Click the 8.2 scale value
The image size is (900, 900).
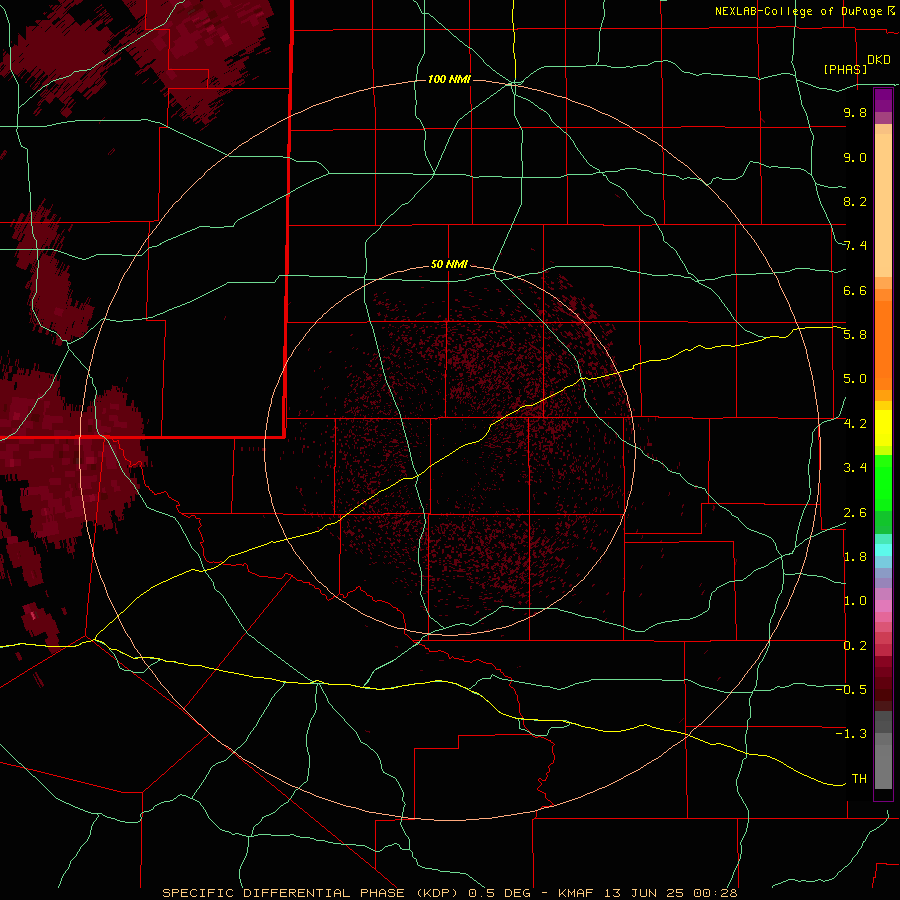[x=855, y=201]
